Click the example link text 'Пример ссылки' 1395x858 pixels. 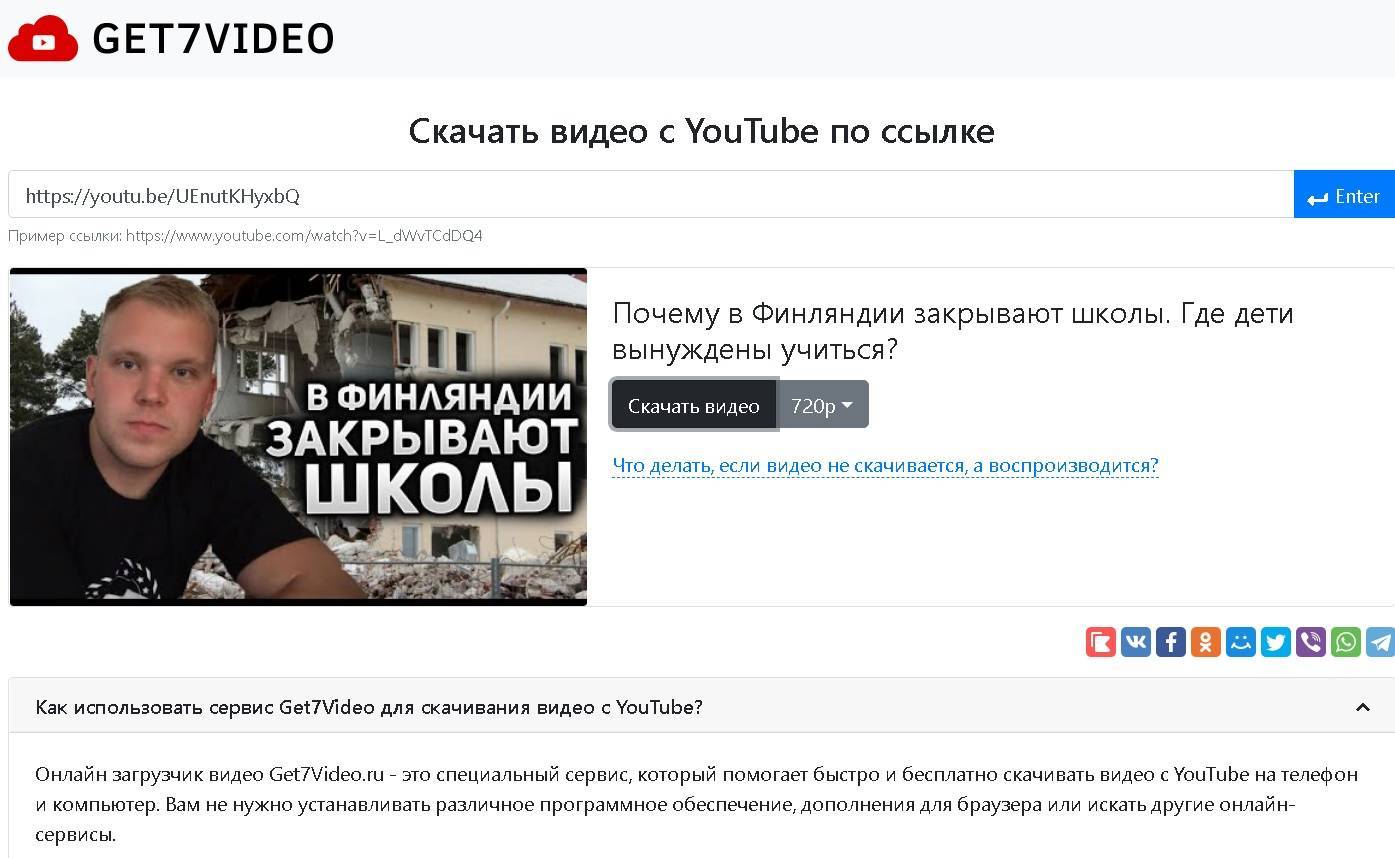245,236
